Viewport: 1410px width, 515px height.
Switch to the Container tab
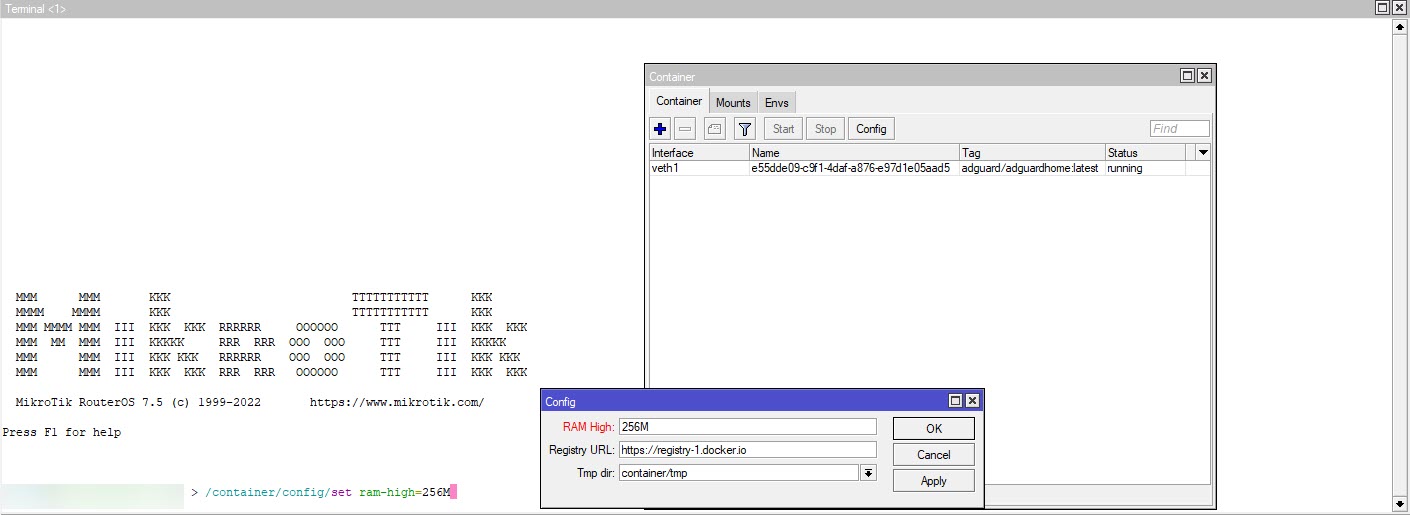tap(679, 101)
